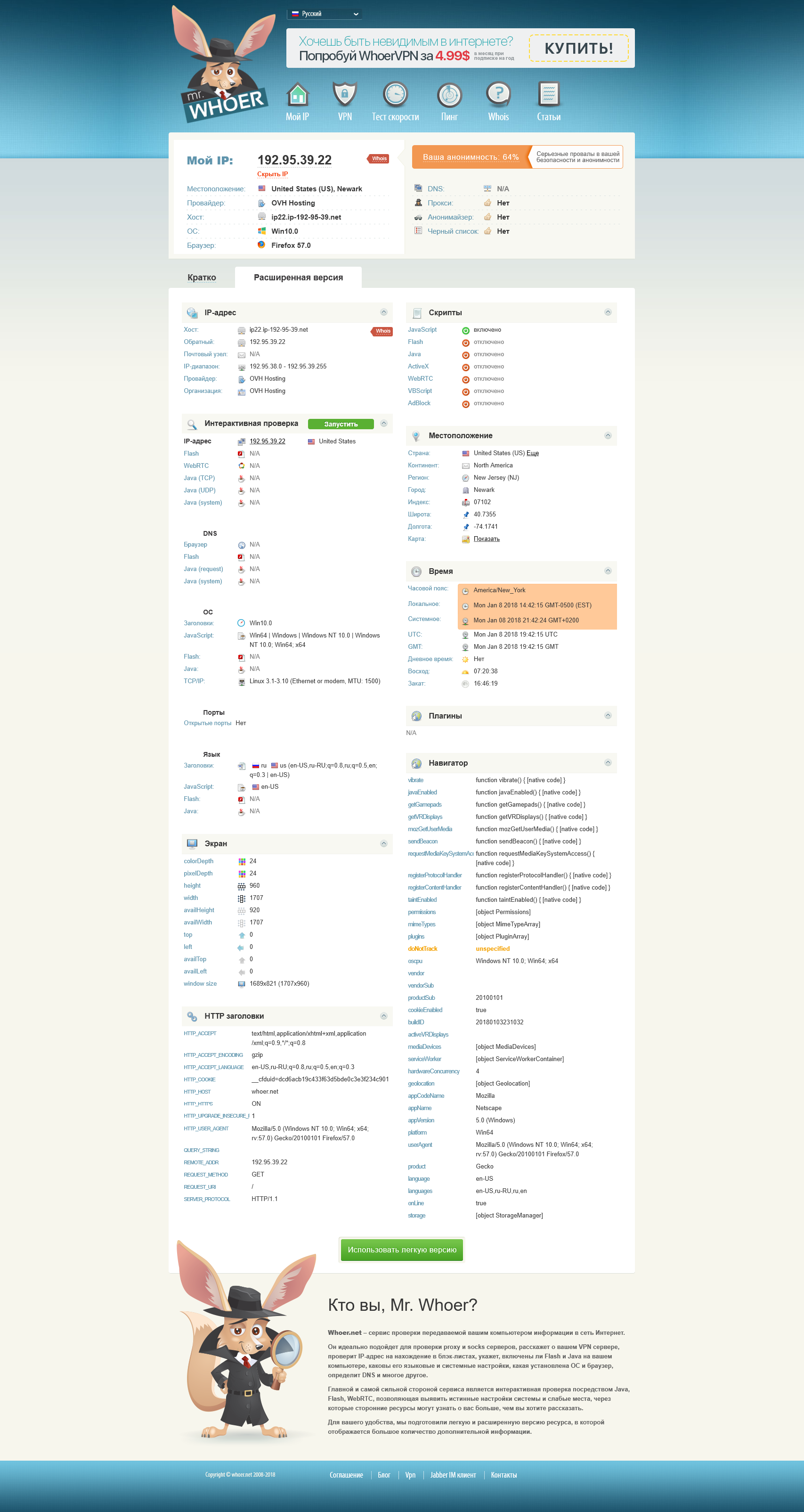Click the Windows OS icon next to Win10.0
Viewport: 804px width, 1512px height.
coord(262,231)
